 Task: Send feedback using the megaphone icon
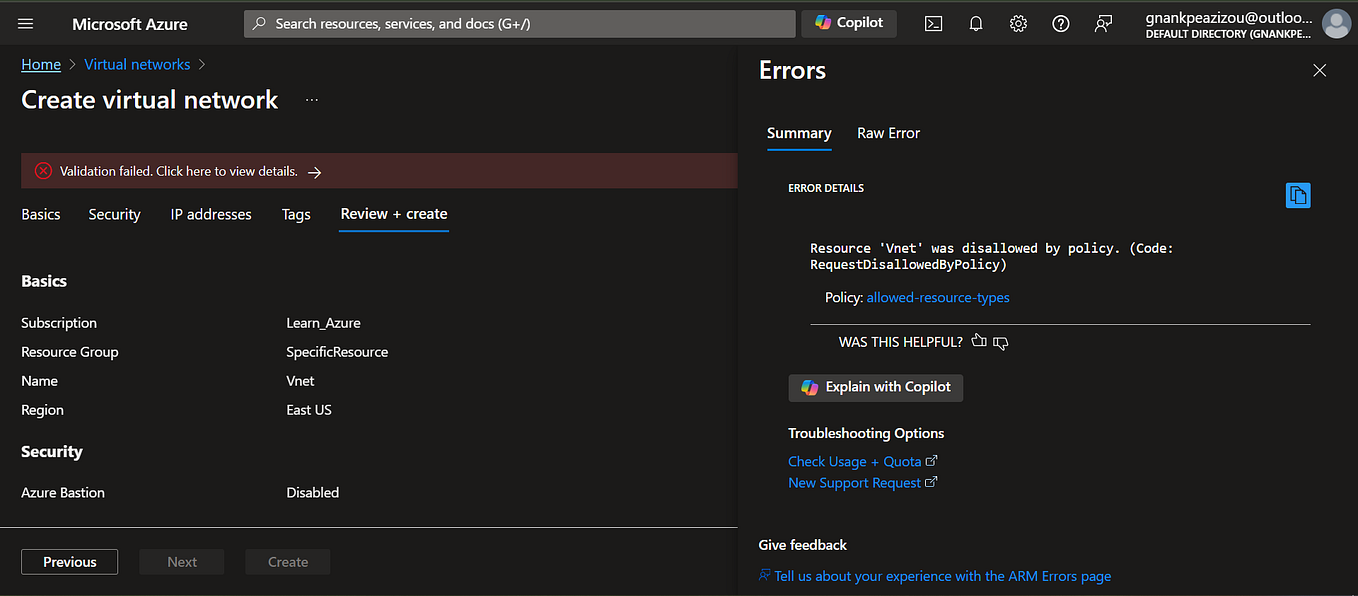coord(1102,23)
